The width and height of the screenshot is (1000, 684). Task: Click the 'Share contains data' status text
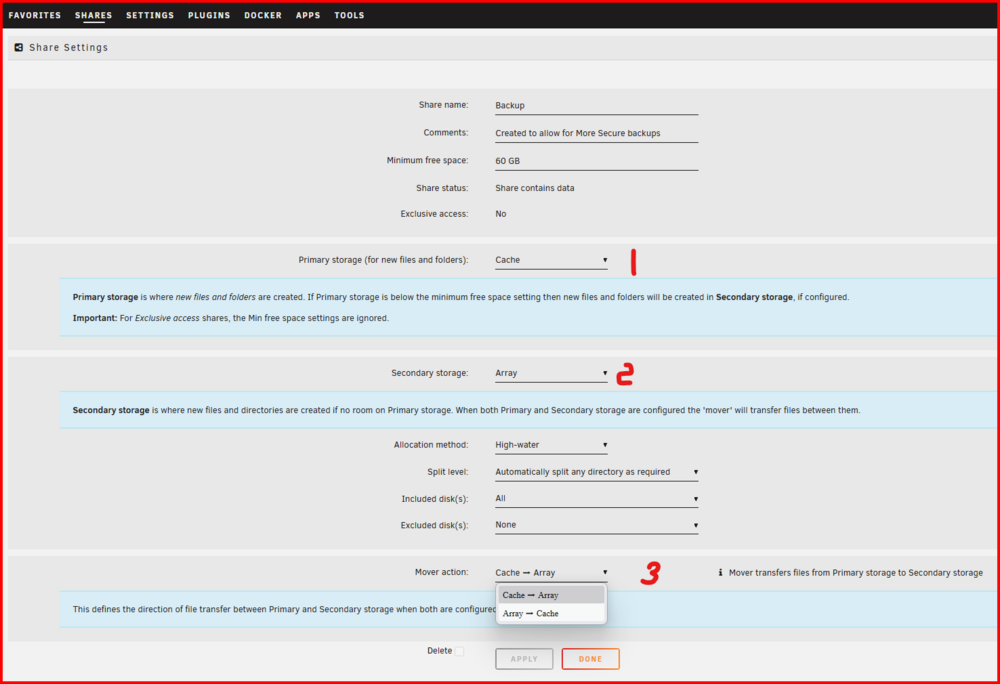point(534,188)
